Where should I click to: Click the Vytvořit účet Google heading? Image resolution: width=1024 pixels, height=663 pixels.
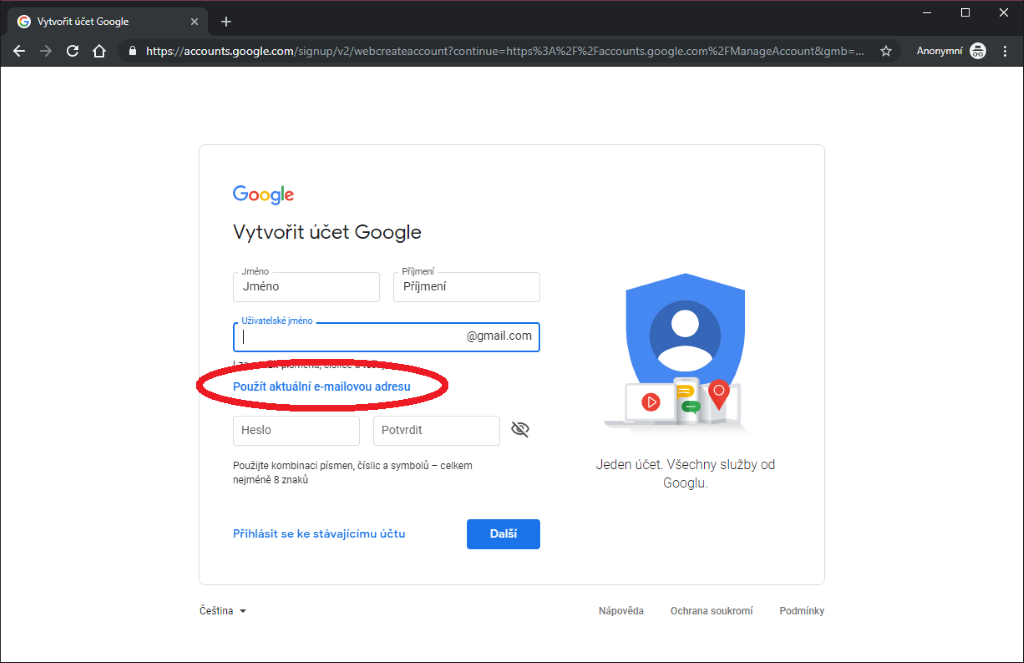pos(327,232)
